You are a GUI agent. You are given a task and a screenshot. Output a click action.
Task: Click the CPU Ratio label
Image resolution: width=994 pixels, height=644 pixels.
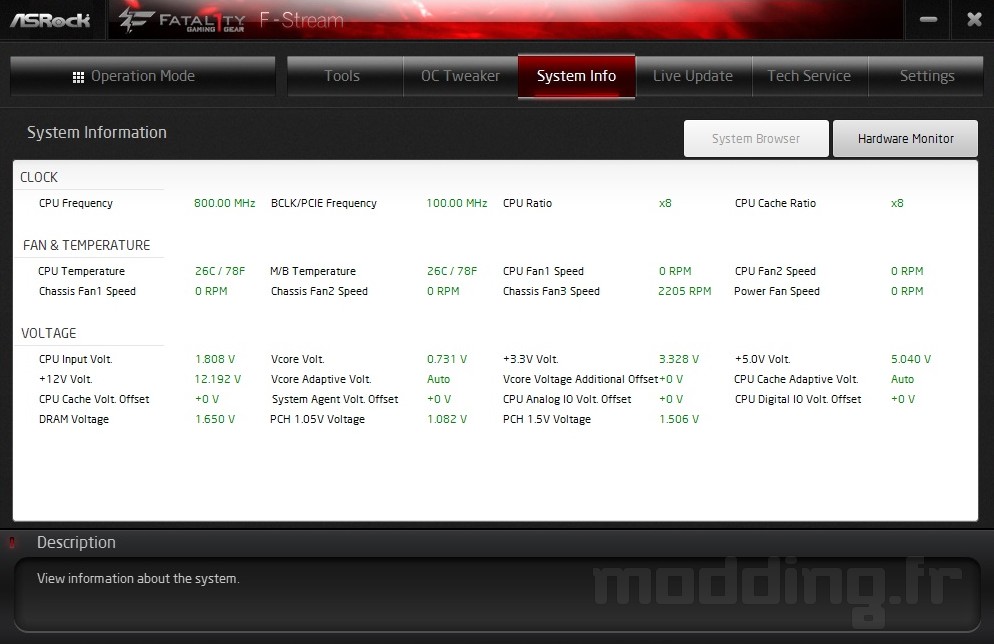(527, 203)
